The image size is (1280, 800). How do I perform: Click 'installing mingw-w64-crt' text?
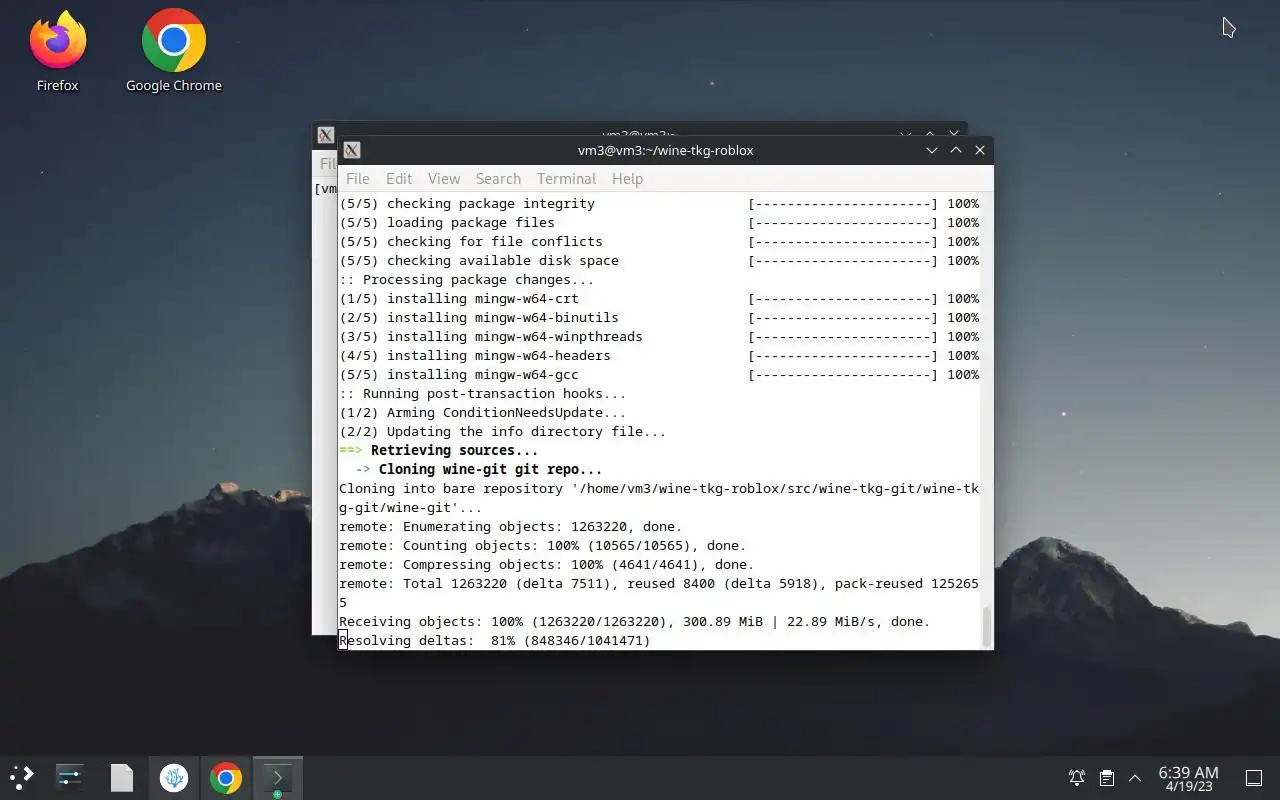(482, 298)
